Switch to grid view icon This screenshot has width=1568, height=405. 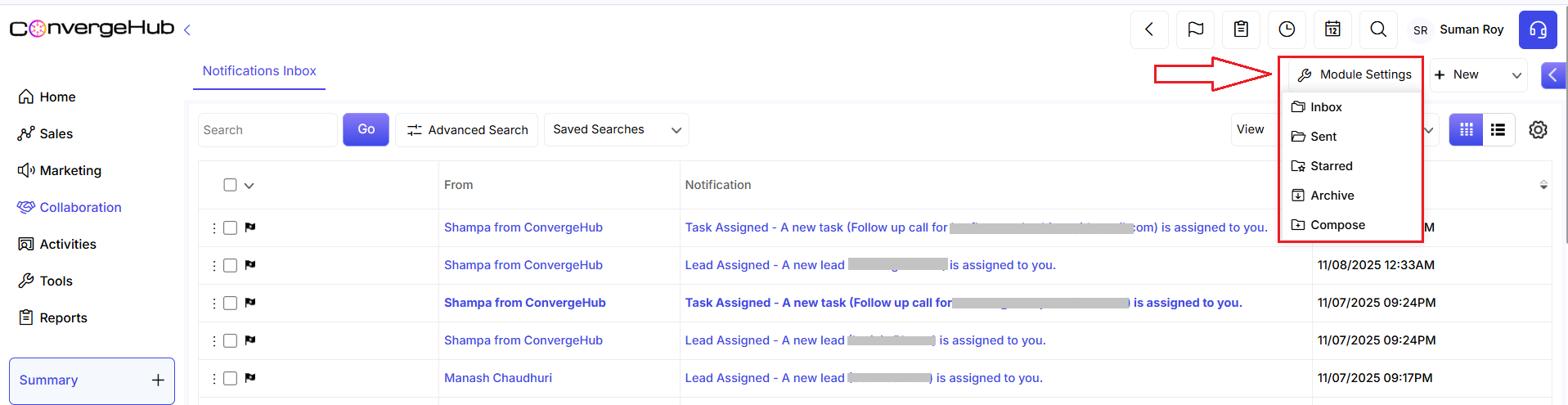[x=1466, y=130]
